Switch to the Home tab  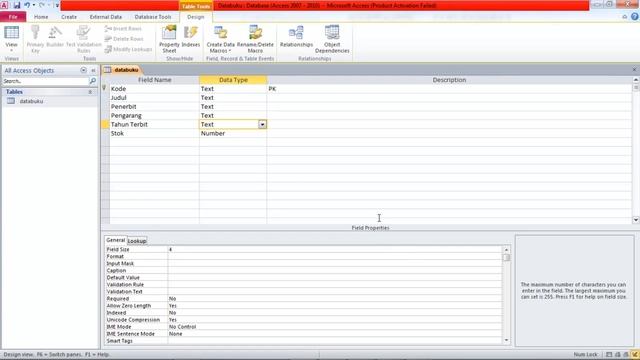point(41,17)
